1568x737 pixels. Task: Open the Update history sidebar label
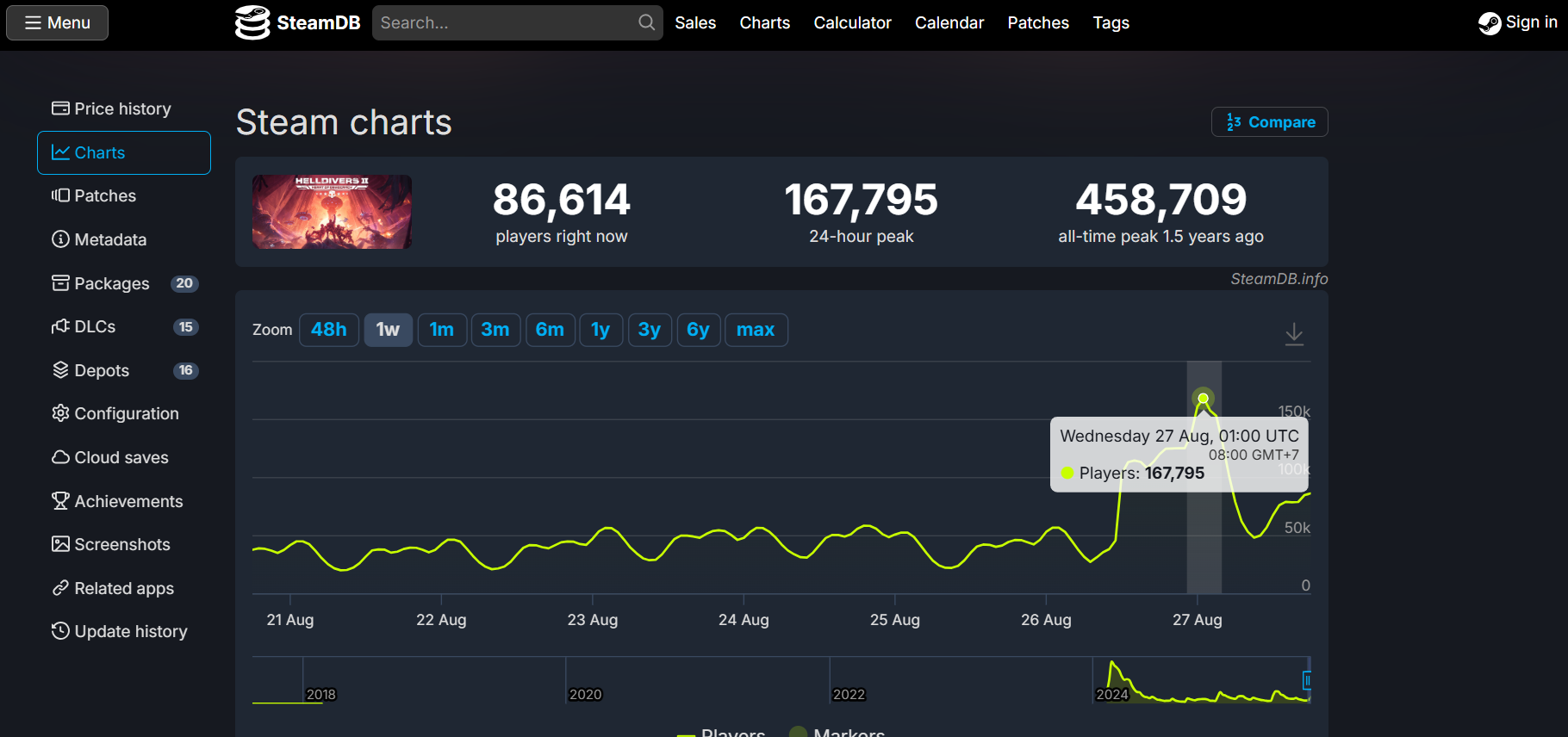131,631
